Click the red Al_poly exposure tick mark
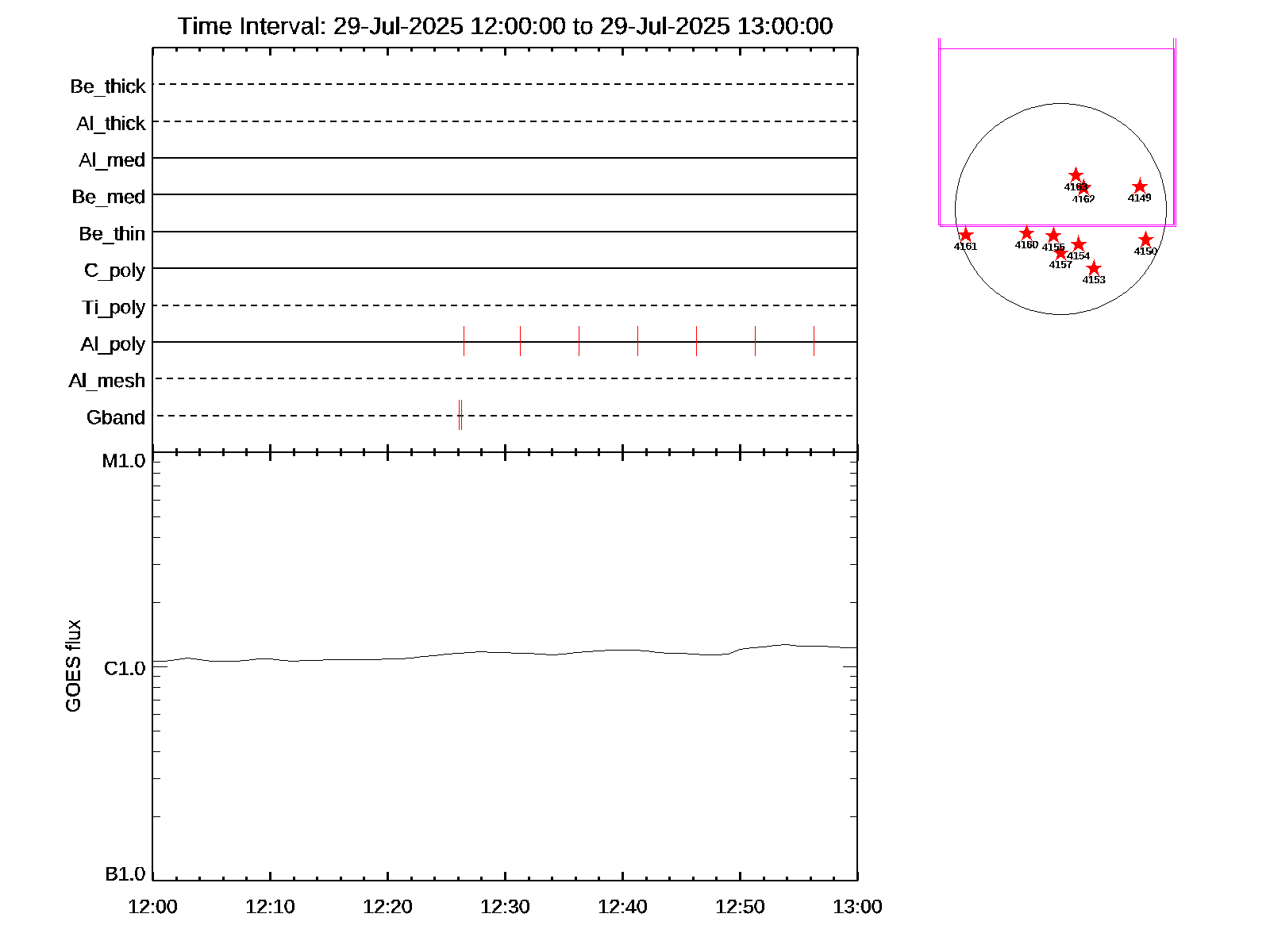The width and height of the screenshot is (1270, 952). 464,341
